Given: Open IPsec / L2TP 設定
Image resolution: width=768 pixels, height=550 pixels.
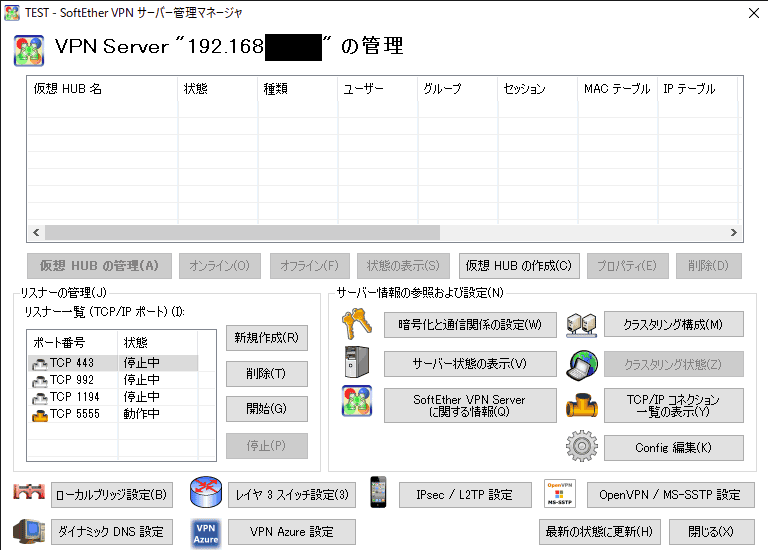Looking at the screenshot, I should click(x=465, y=495).
